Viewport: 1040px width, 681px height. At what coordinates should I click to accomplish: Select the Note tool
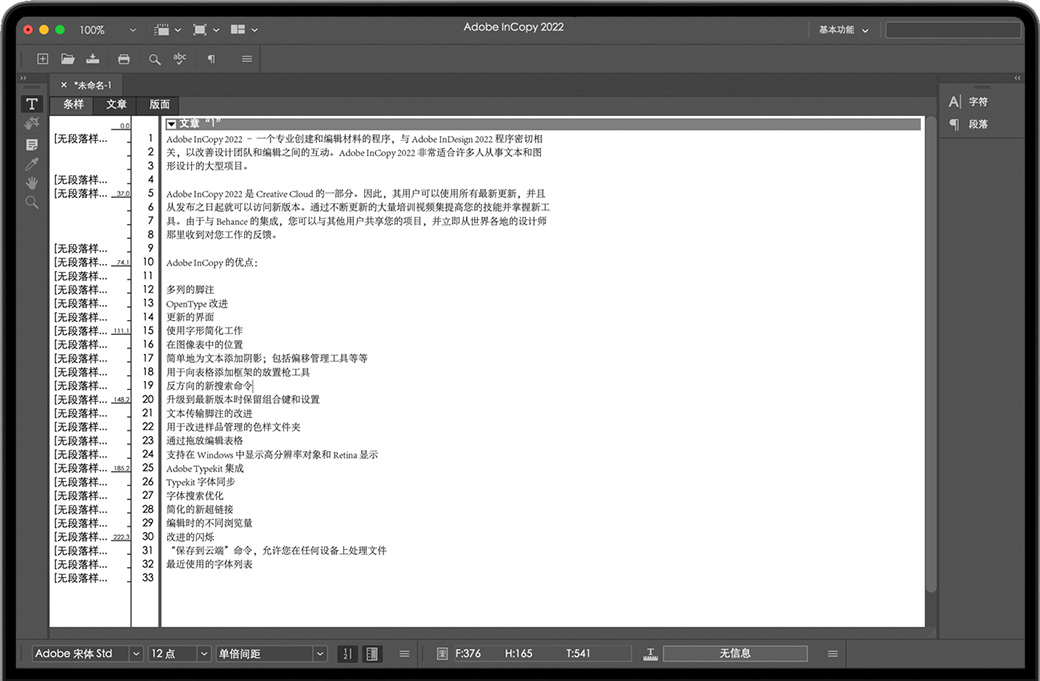pyautogui.click(x=32, y=145)
